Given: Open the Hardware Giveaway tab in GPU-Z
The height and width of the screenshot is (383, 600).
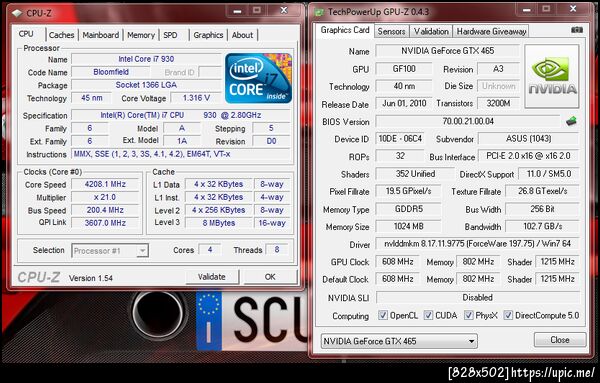Looking at the screenshot, I should (491, 31).
